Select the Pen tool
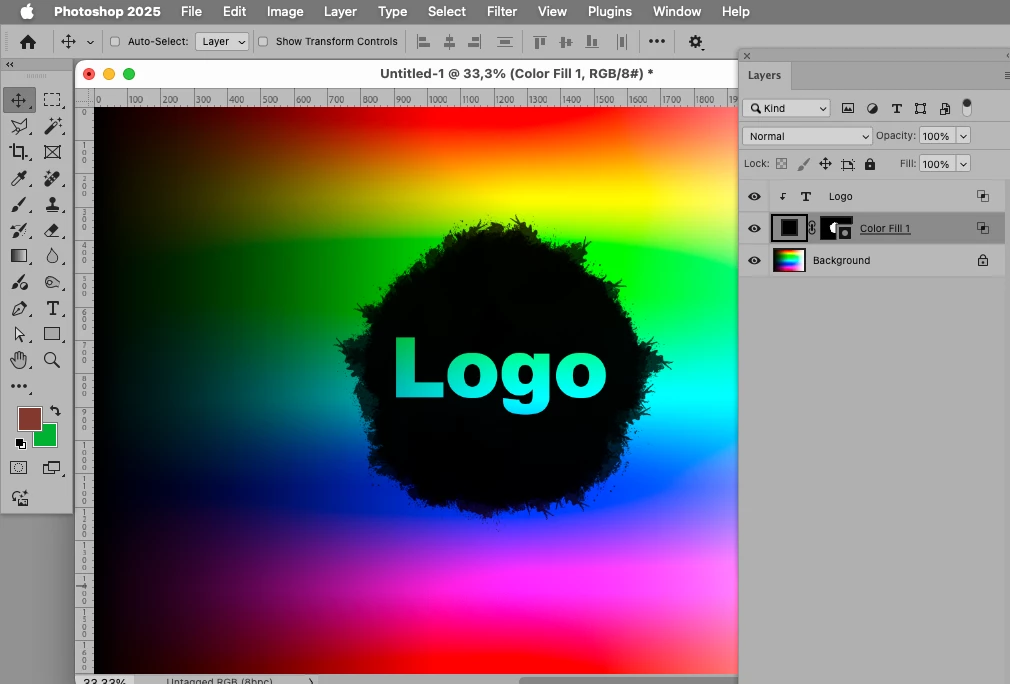Viewport: 1010px width, 684px height. click(x=19, y=309)
